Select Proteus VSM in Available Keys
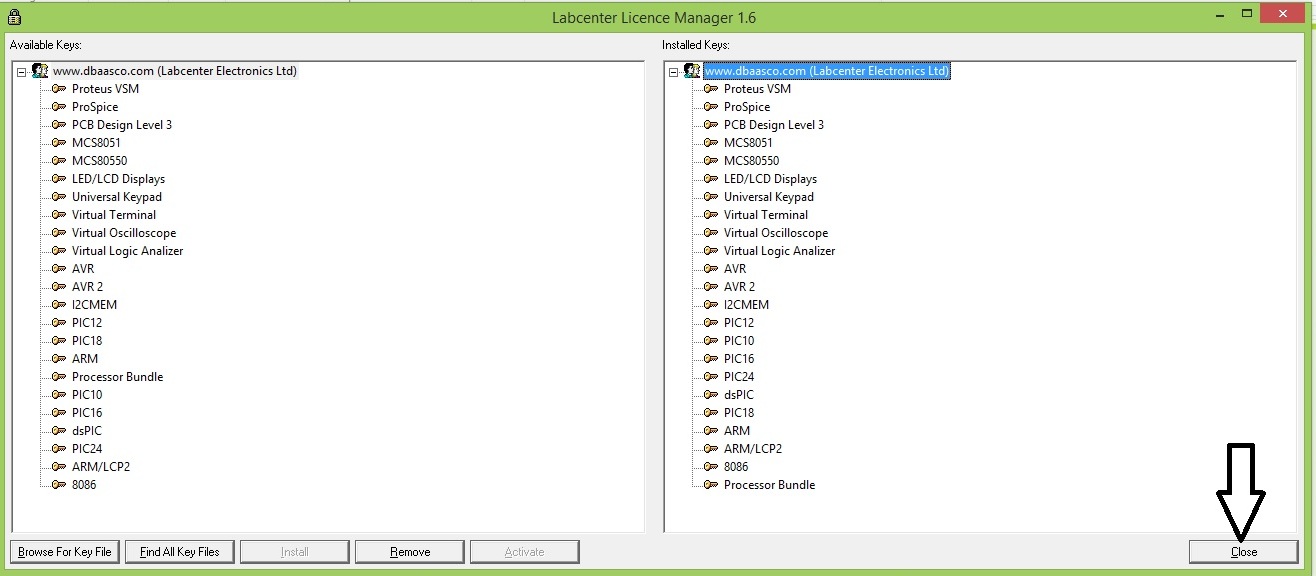Viewport: 1316px width, 576px height. tap(105, 89)
